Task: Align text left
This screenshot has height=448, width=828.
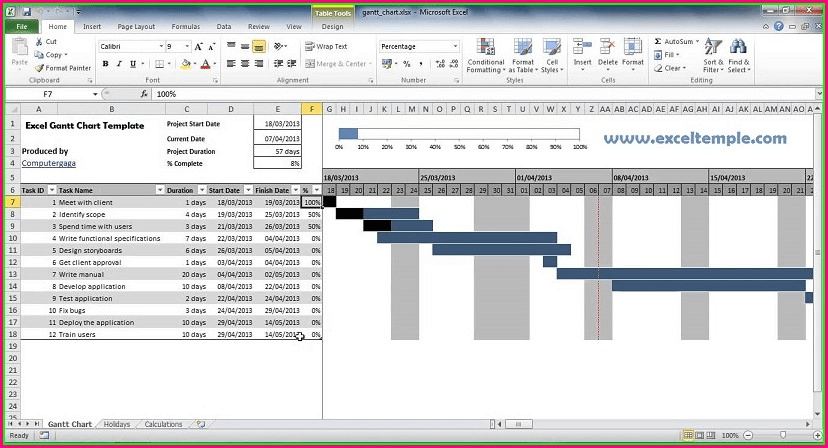Action: (x=231, y=64)
